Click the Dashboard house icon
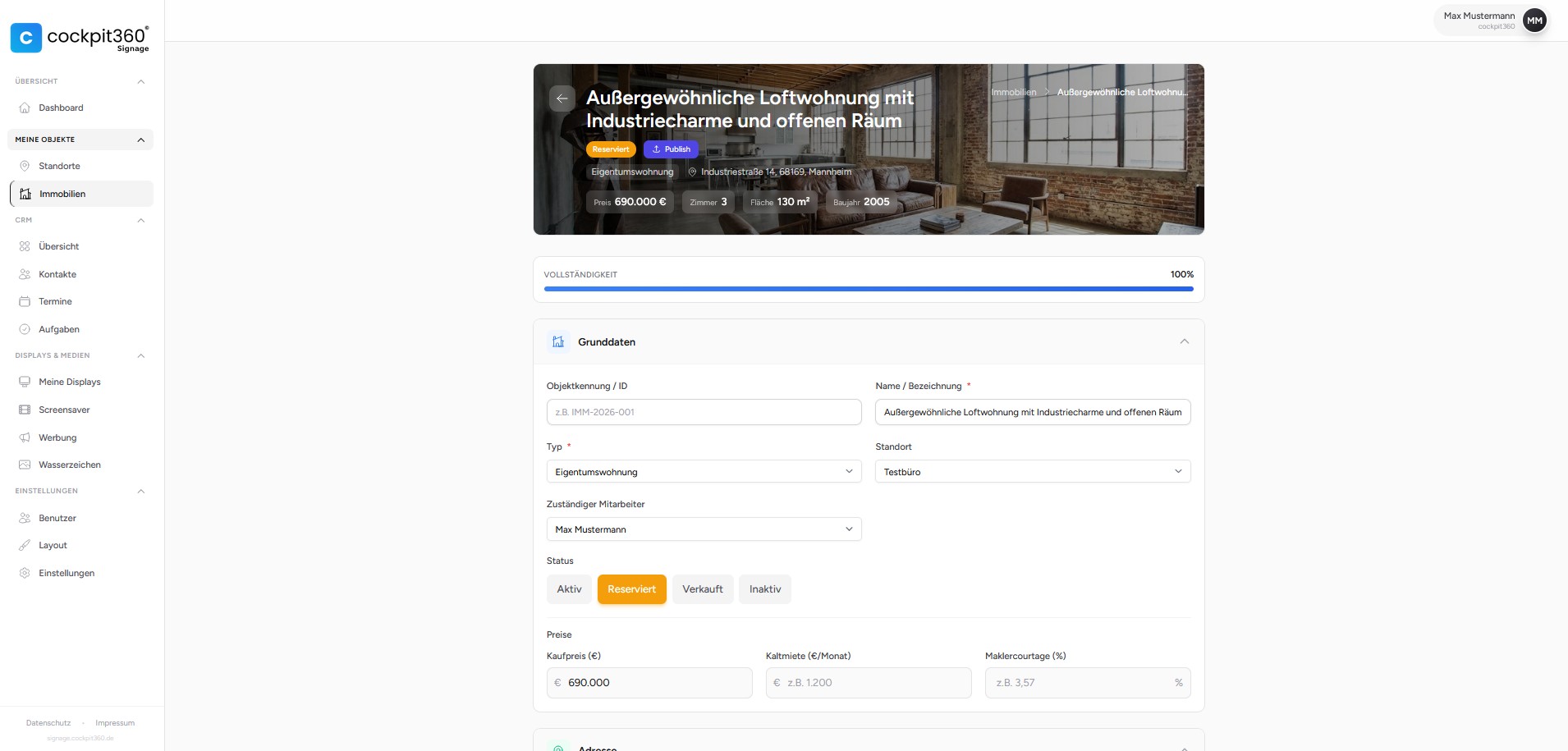Screen dimensions: 1568x751 click(25, 108)
